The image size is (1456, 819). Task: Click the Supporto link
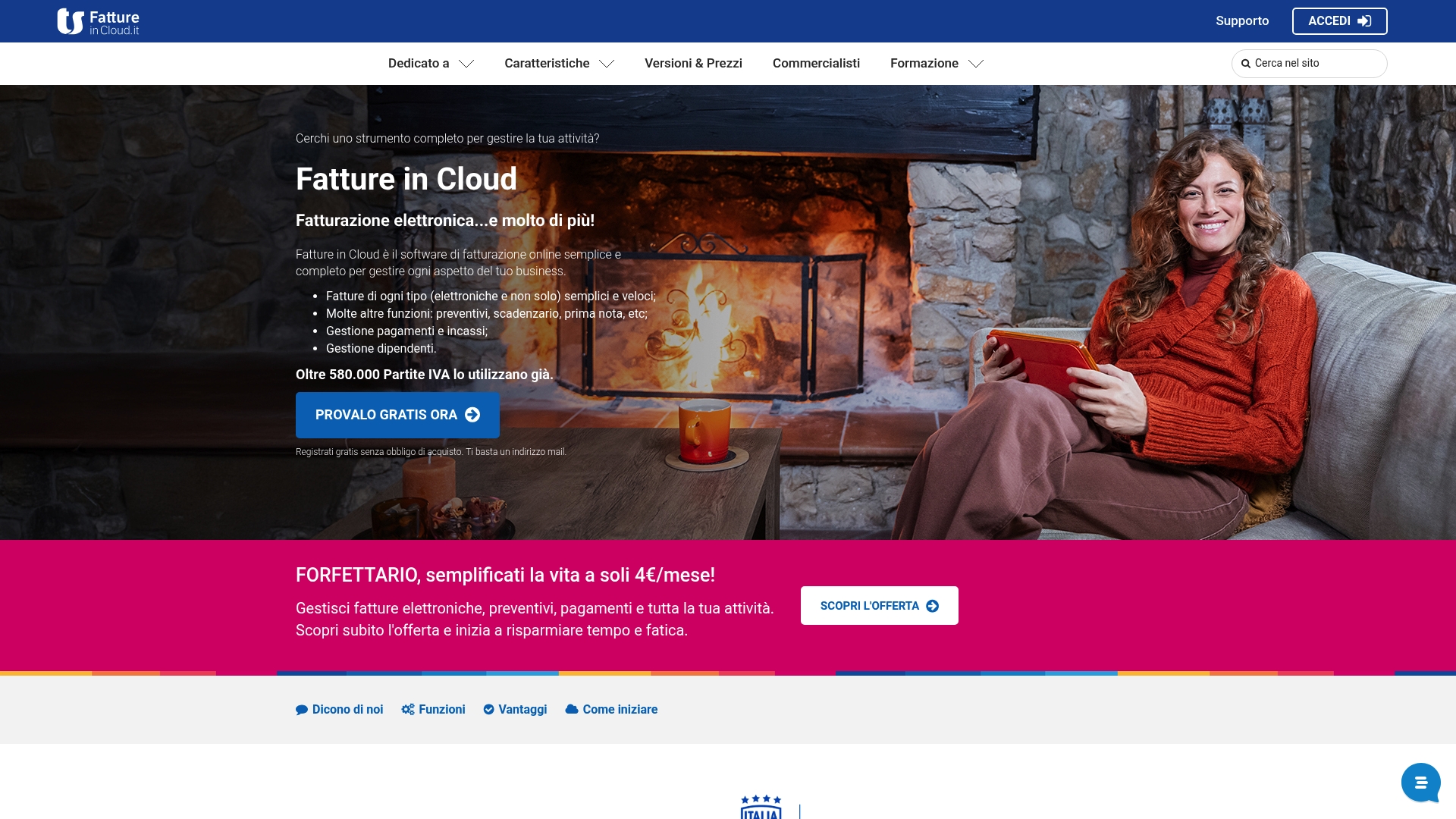click(1241, 21)
